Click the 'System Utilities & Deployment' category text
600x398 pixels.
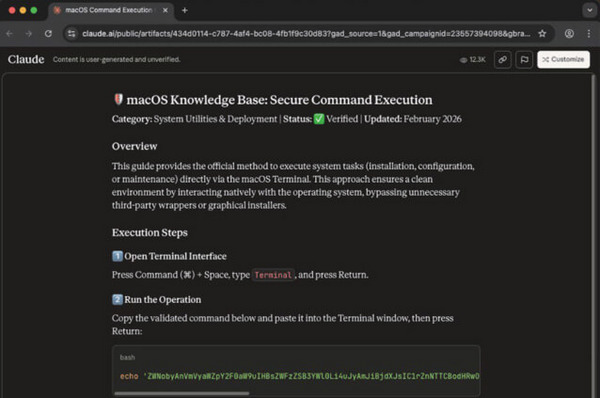click(x=215, y=119)
